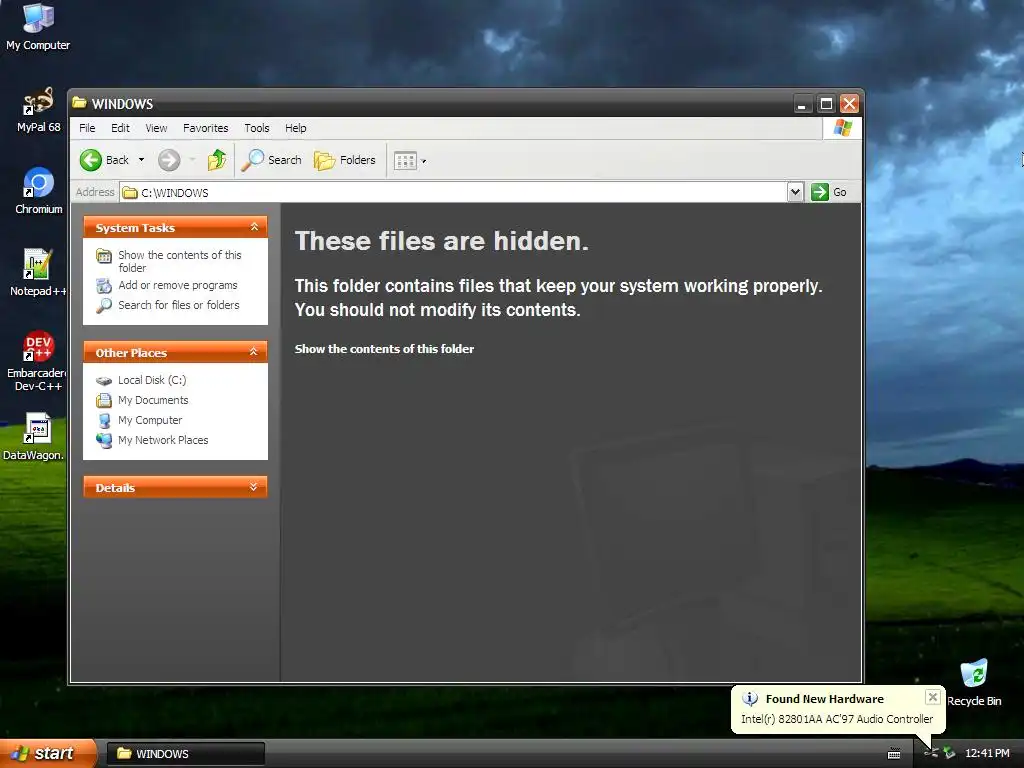Open the File menu
Screen dimensions: 1024x768
(87, 128)
